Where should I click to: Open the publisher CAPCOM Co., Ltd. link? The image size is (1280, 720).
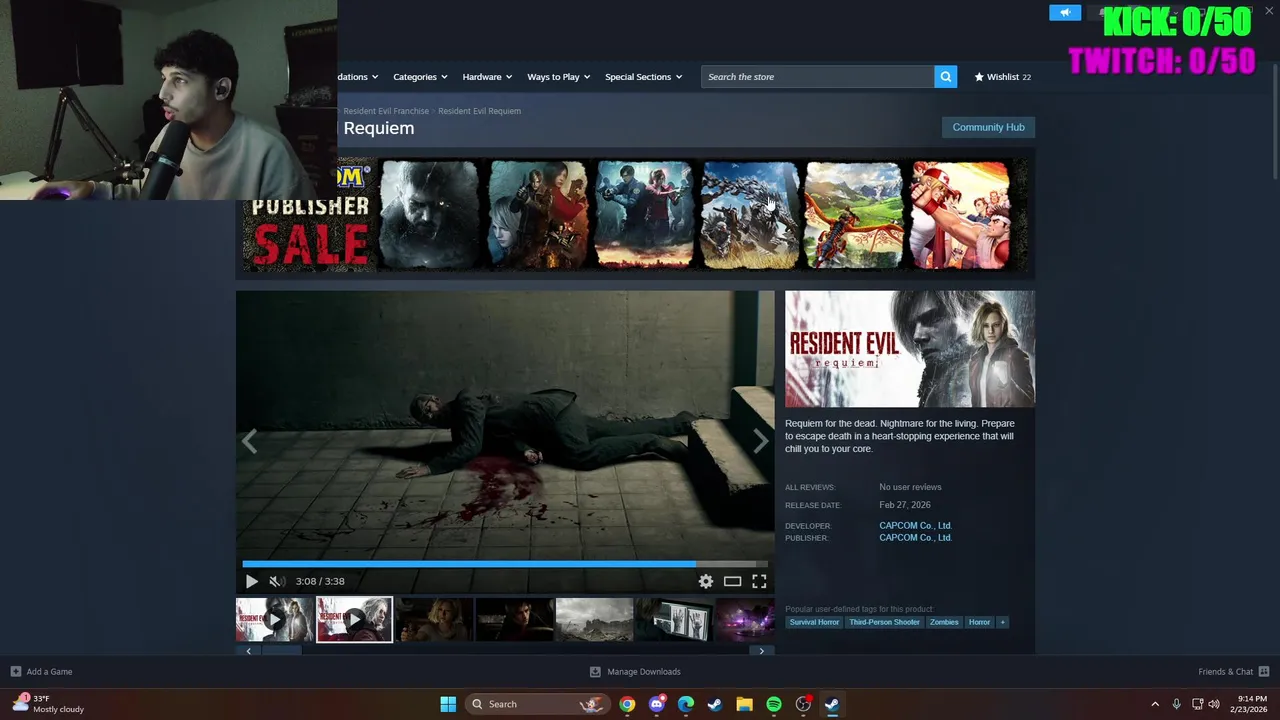point(915,538)
